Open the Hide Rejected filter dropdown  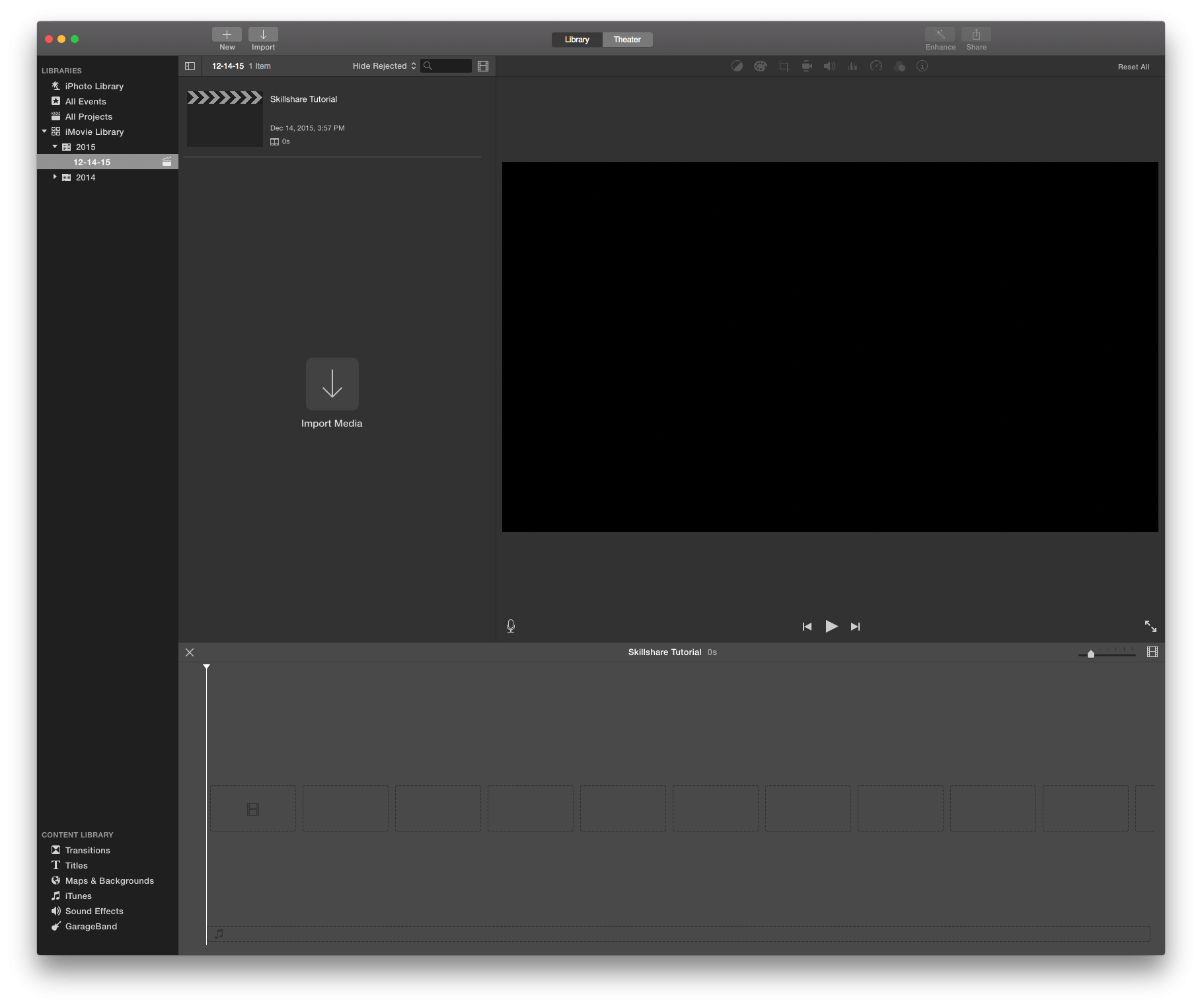[384, 66]
